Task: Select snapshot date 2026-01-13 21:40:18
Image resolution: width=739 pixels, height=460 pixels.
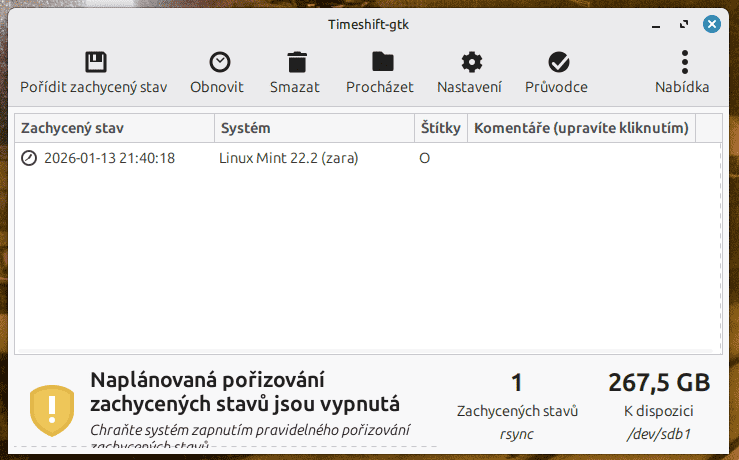Action: point(109,158)
